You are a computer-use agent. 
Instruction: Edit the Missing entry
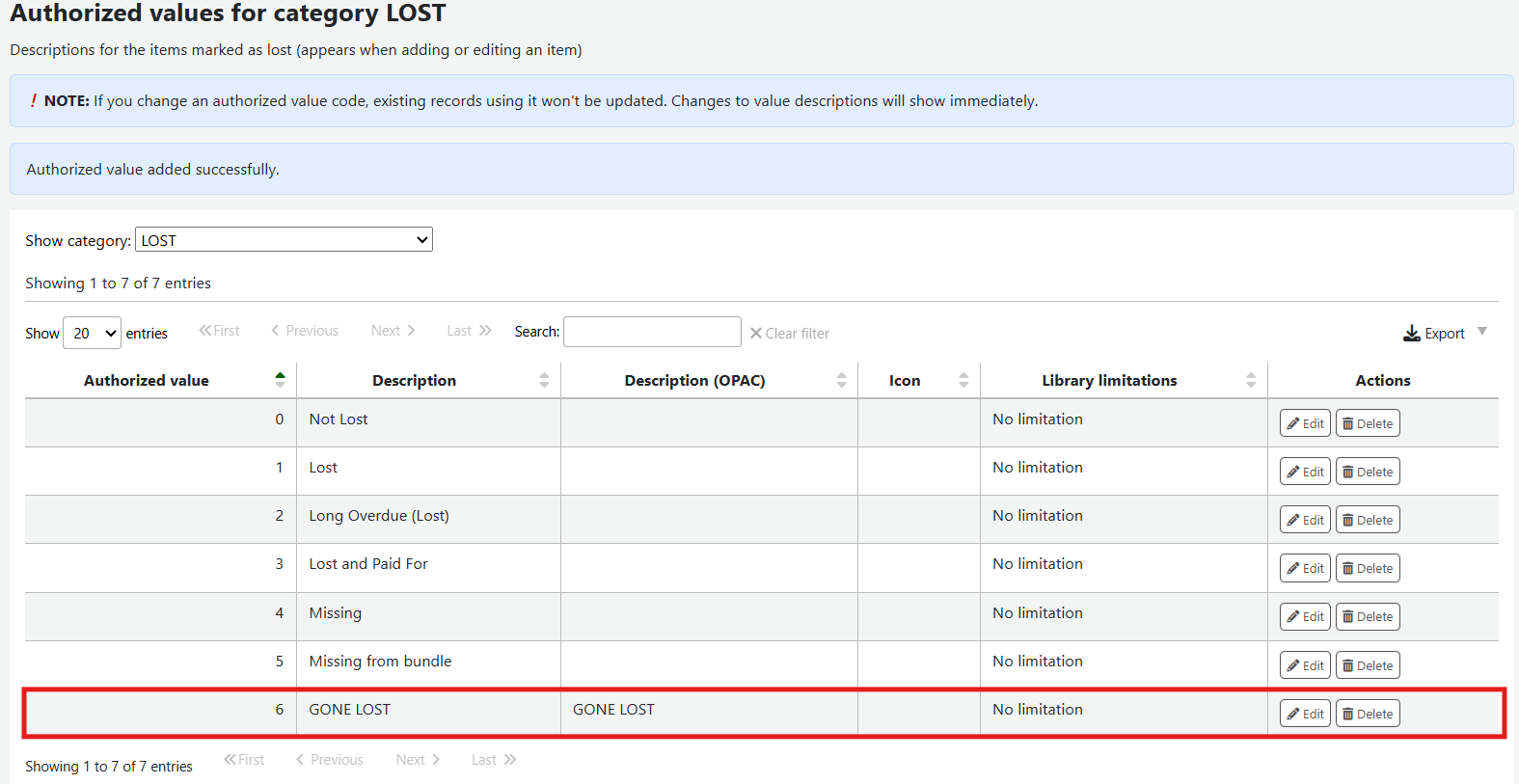[1304, 616]
